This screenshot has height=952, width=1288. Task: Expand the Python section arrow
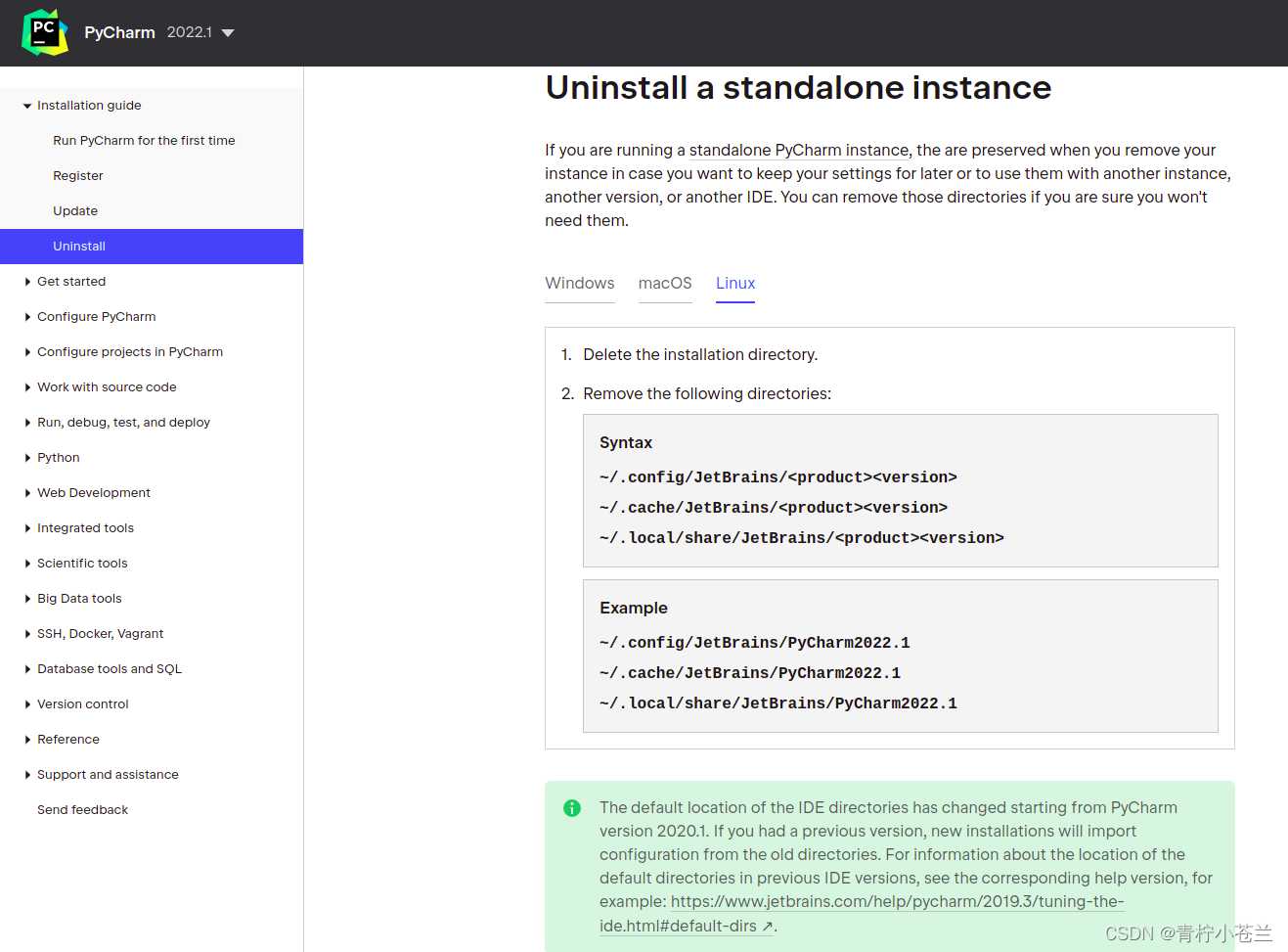27,458
